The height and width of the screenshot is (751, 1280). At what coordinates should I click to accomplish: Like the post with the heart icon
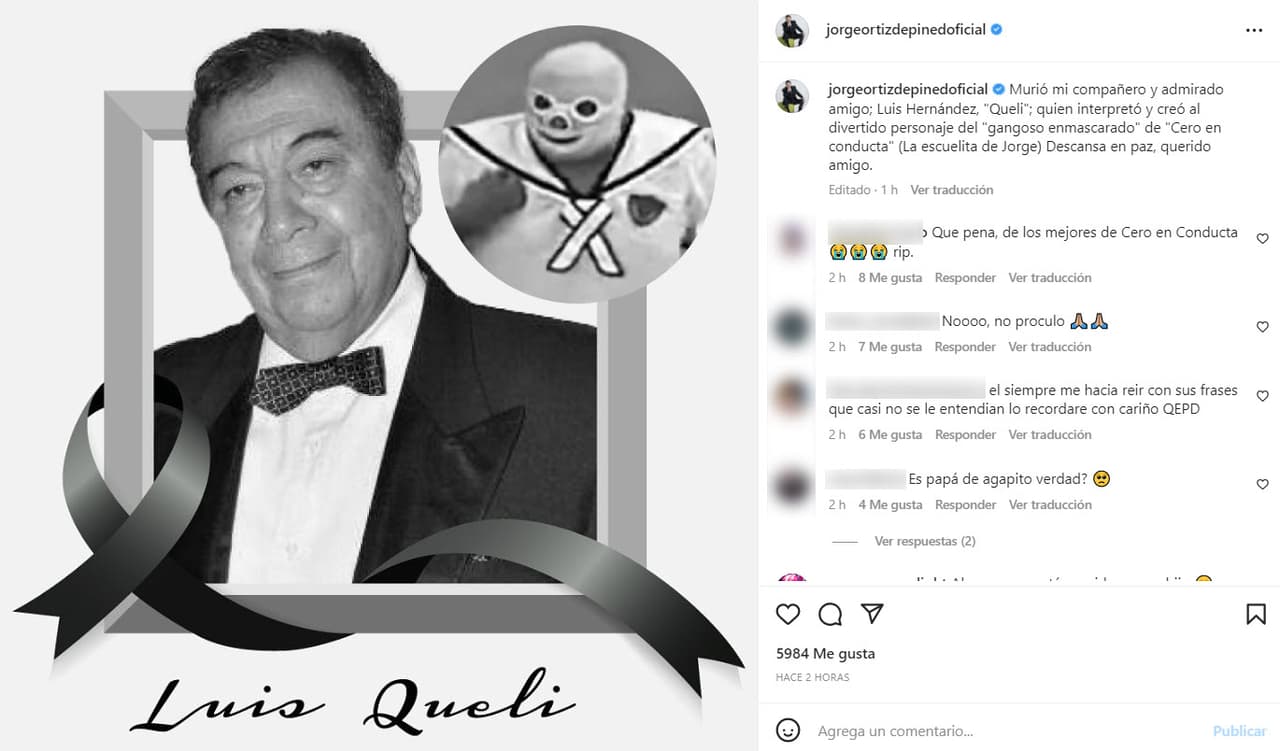coord(788,614)
